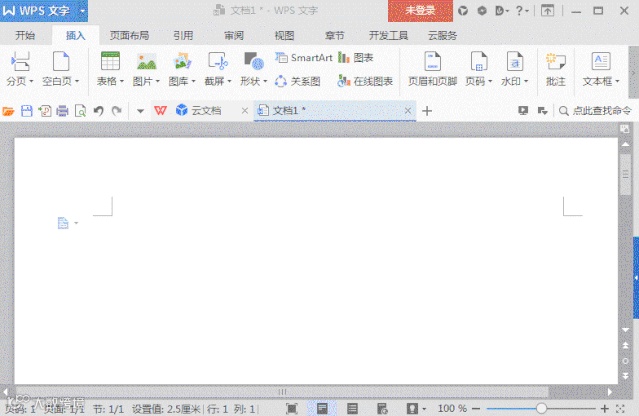
Task: Switch to outline view in status bar
Action: click(352, 408)
